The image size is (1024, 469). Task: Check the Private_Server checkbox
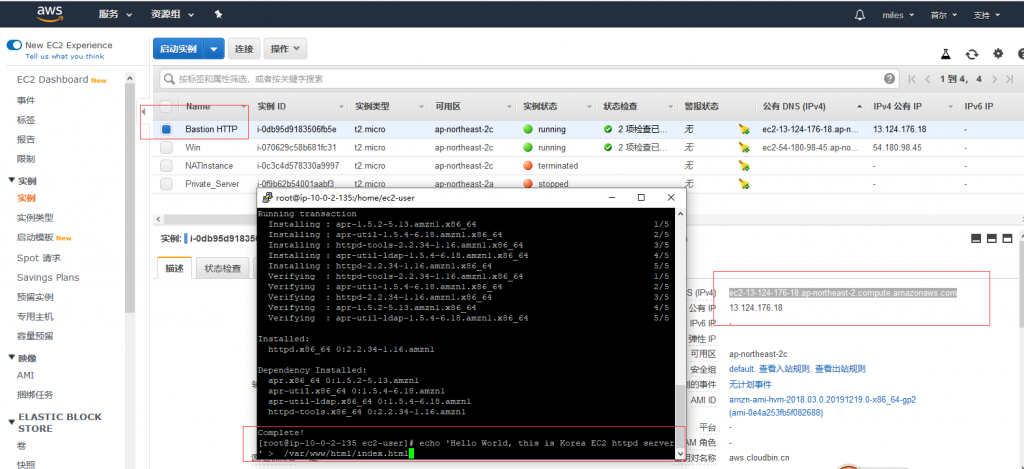(166, 184)
